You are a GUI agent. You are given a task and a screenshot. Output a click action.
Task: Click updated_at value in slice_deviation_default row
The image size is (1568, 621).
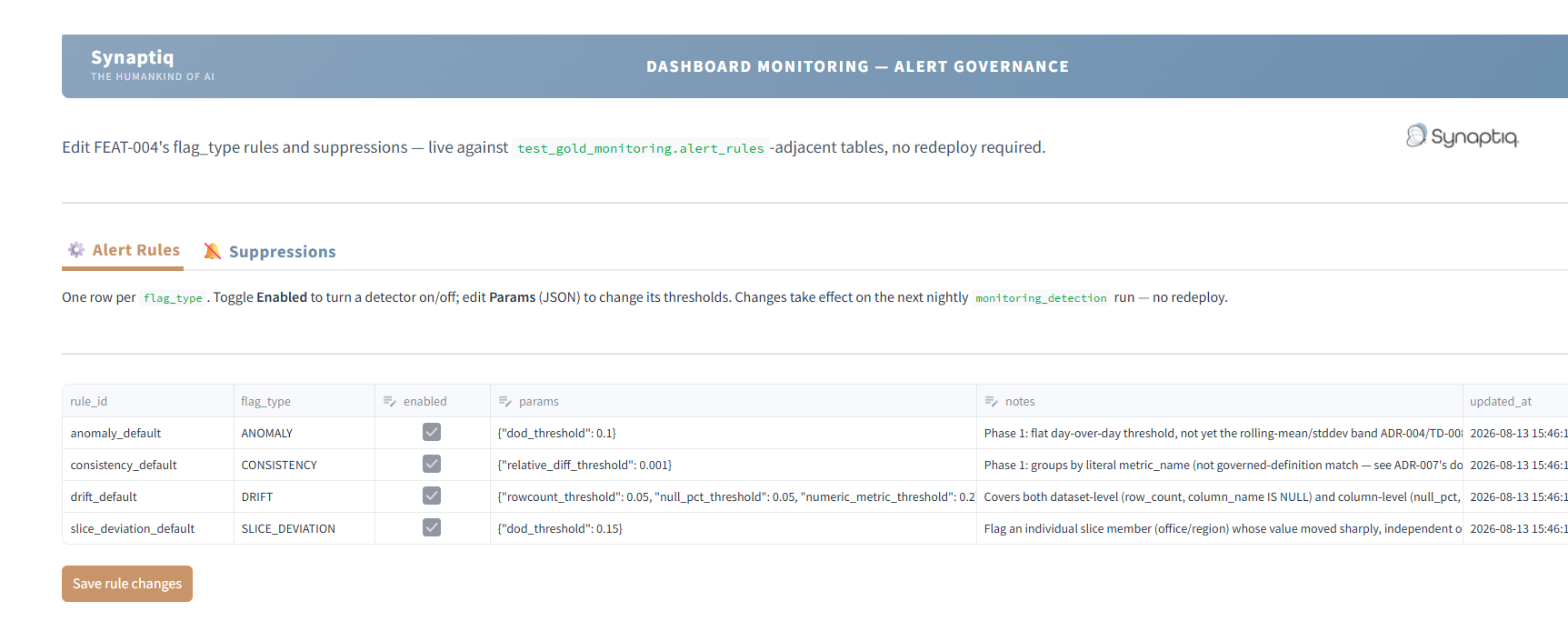1515,528
